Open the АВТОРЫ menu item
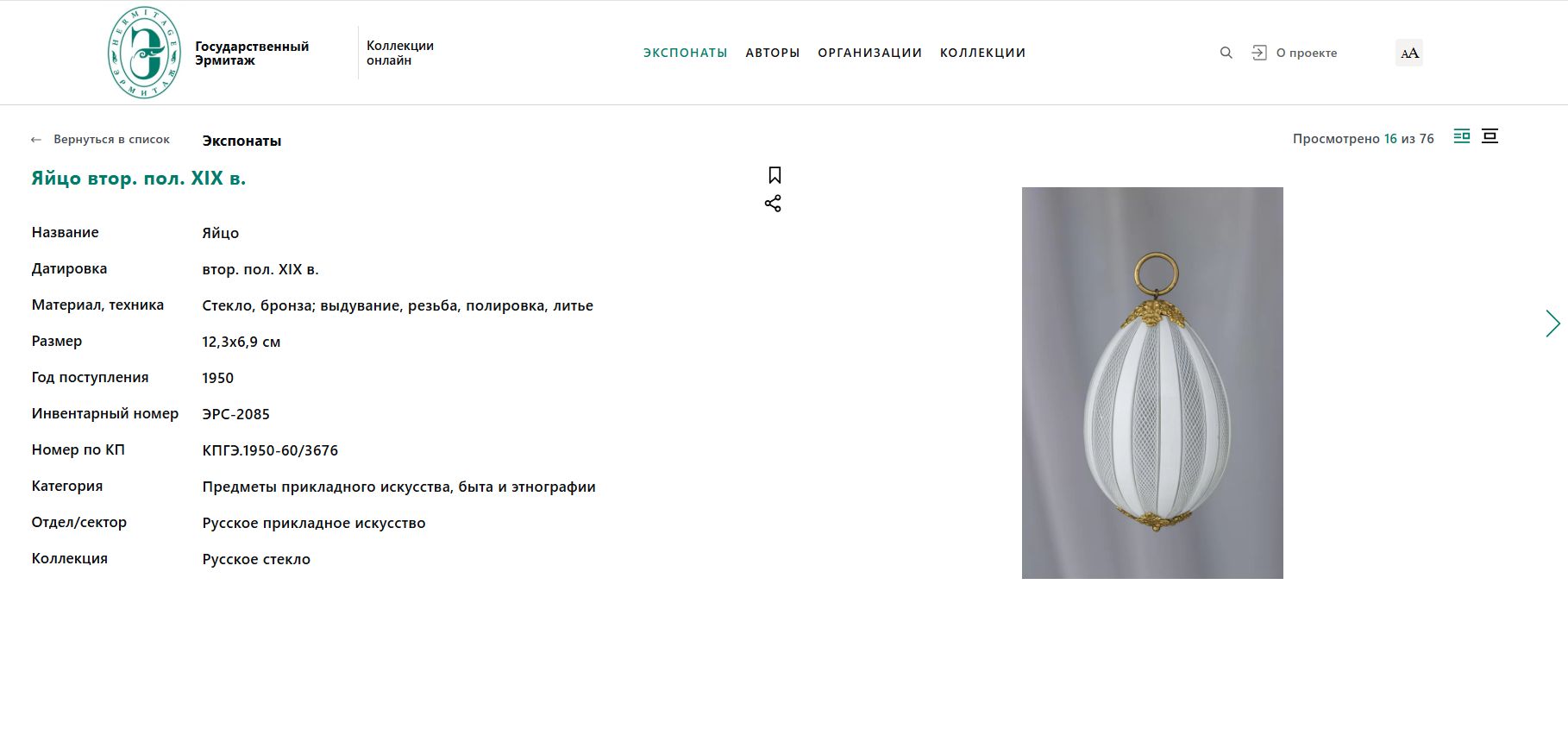The height and width of the screenshot is (754, 1568). point(773,53)
